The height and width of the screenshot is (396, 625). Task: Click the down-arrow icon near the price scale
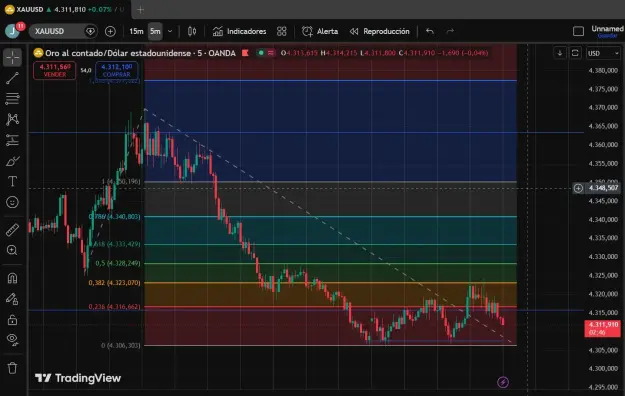click(x=560, y=53)
